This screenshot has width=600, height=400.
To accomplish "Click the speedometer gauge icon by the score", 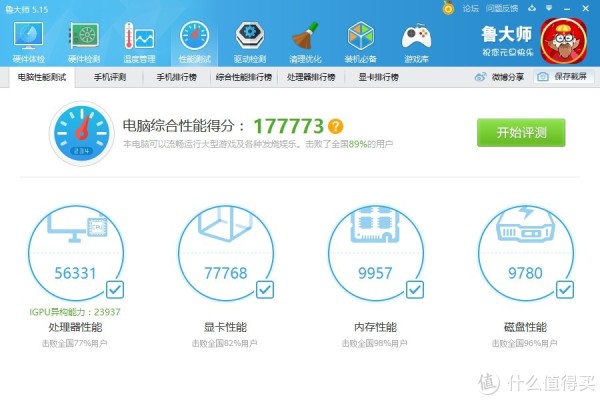I will click(82, 133).
